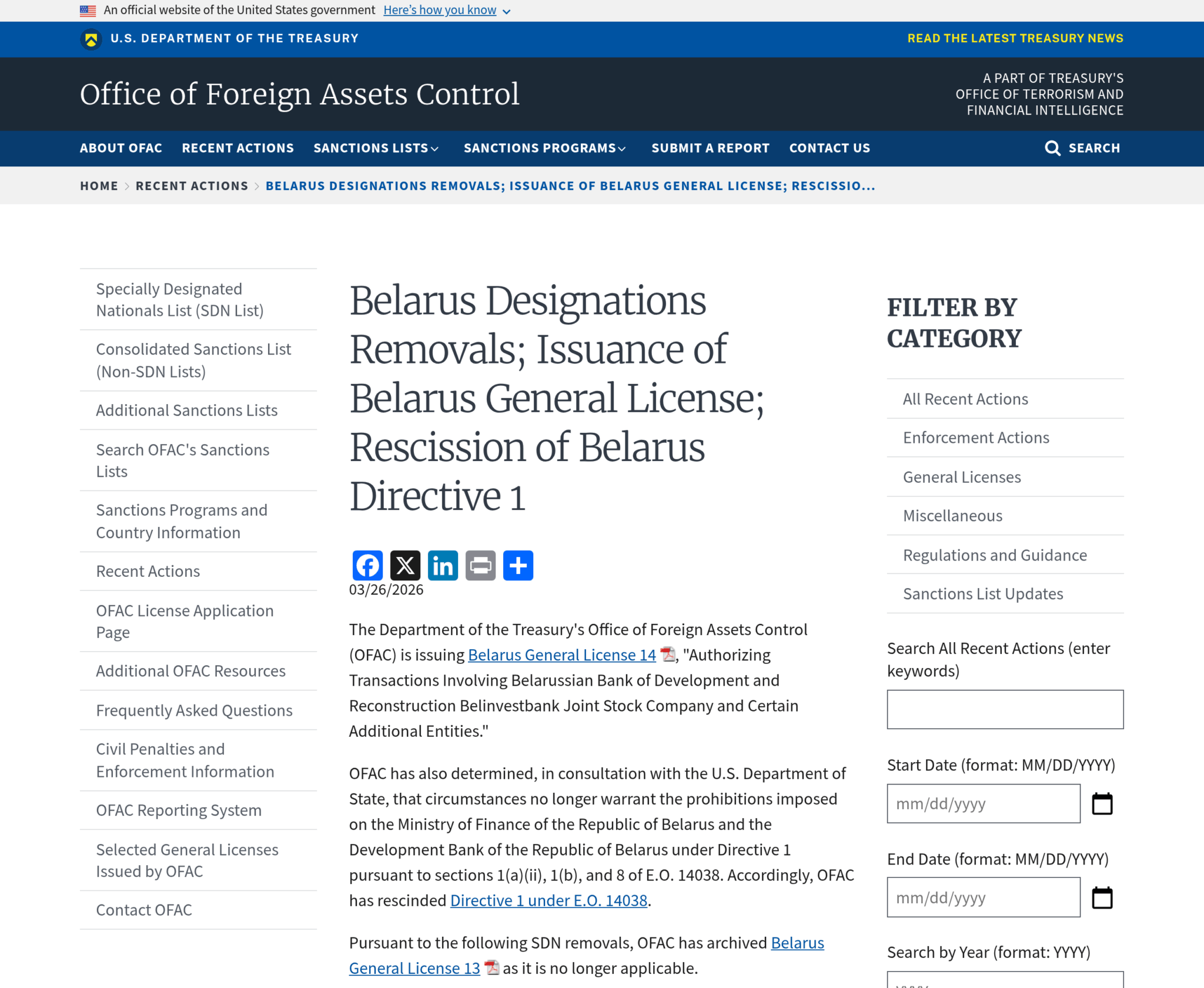This screenshot has width=1204, height=988.
Task: Expand the Sanctions Lists dropdown menu
Action: coord(376,148)
